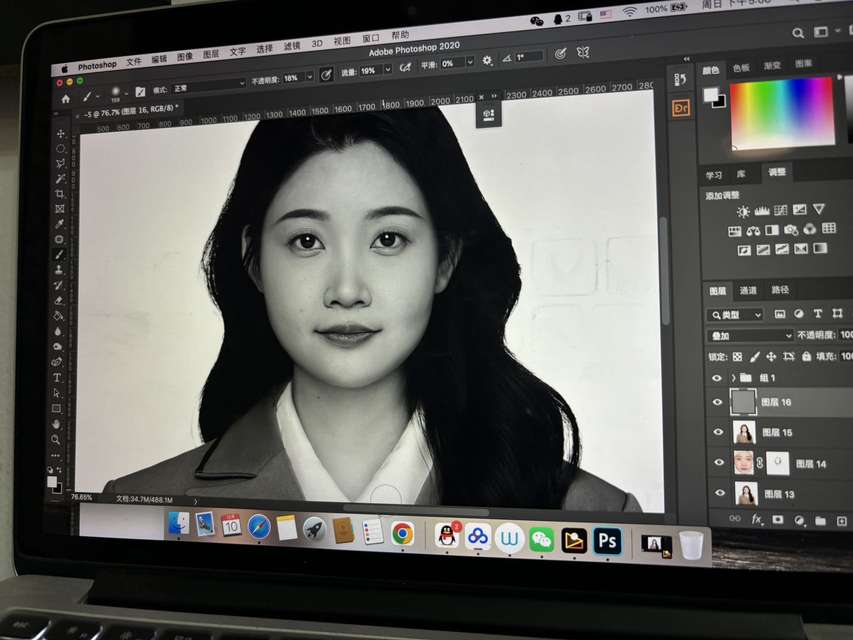Open the document status info arrow
The width and height of the screenshot is (853, 640).
pyautogui.click(x=196, y=501)
